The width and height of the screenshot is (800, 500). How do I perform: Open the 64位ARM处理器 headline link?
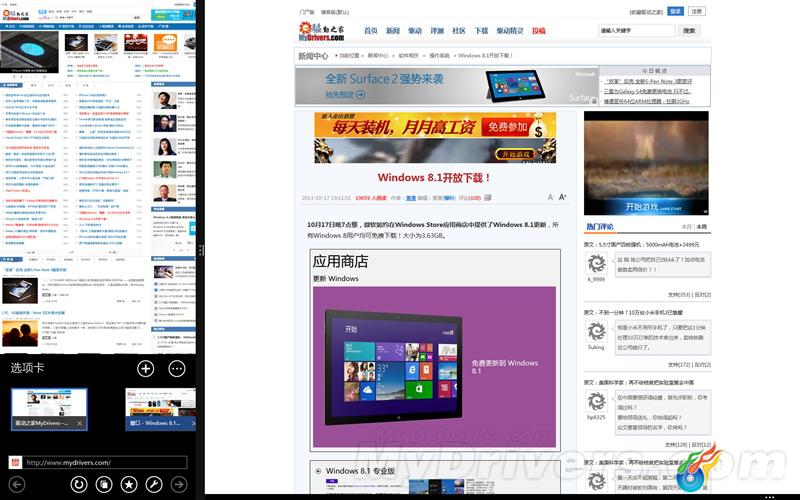pos(646,101)
